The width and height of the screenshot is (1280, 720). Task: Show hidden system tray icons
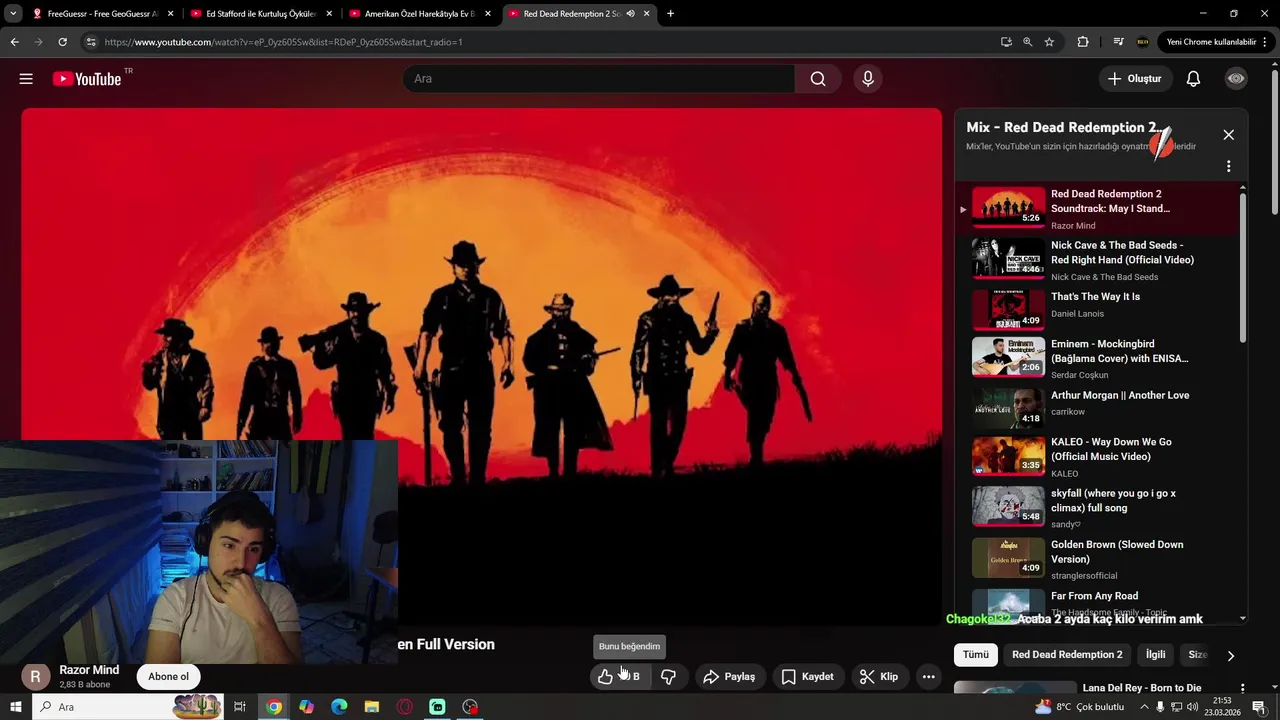[x=1145, y=707]
